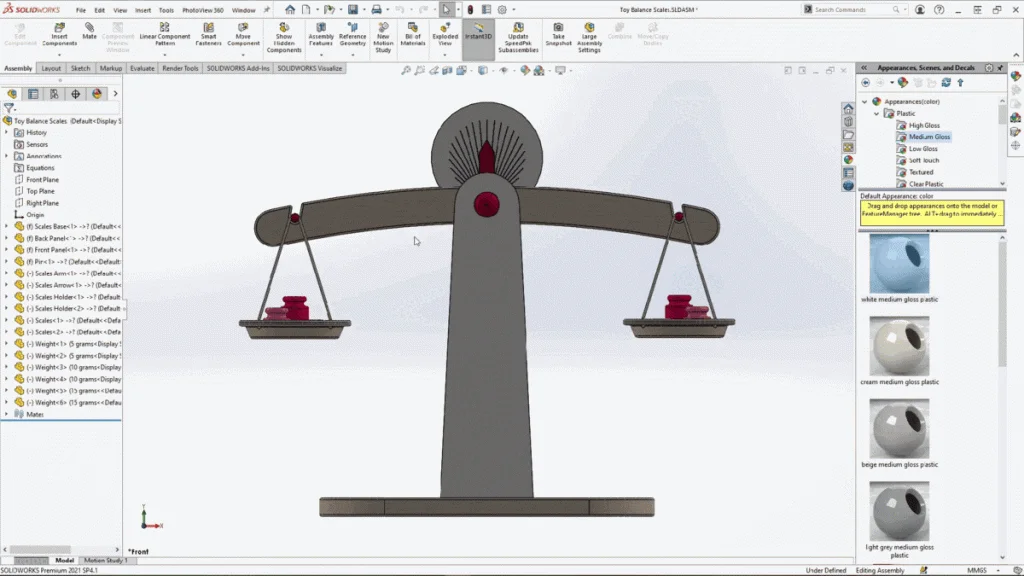This screenshot has height=576, width=1024.
Task: Select the Mate tool
Action: point(89,31)
